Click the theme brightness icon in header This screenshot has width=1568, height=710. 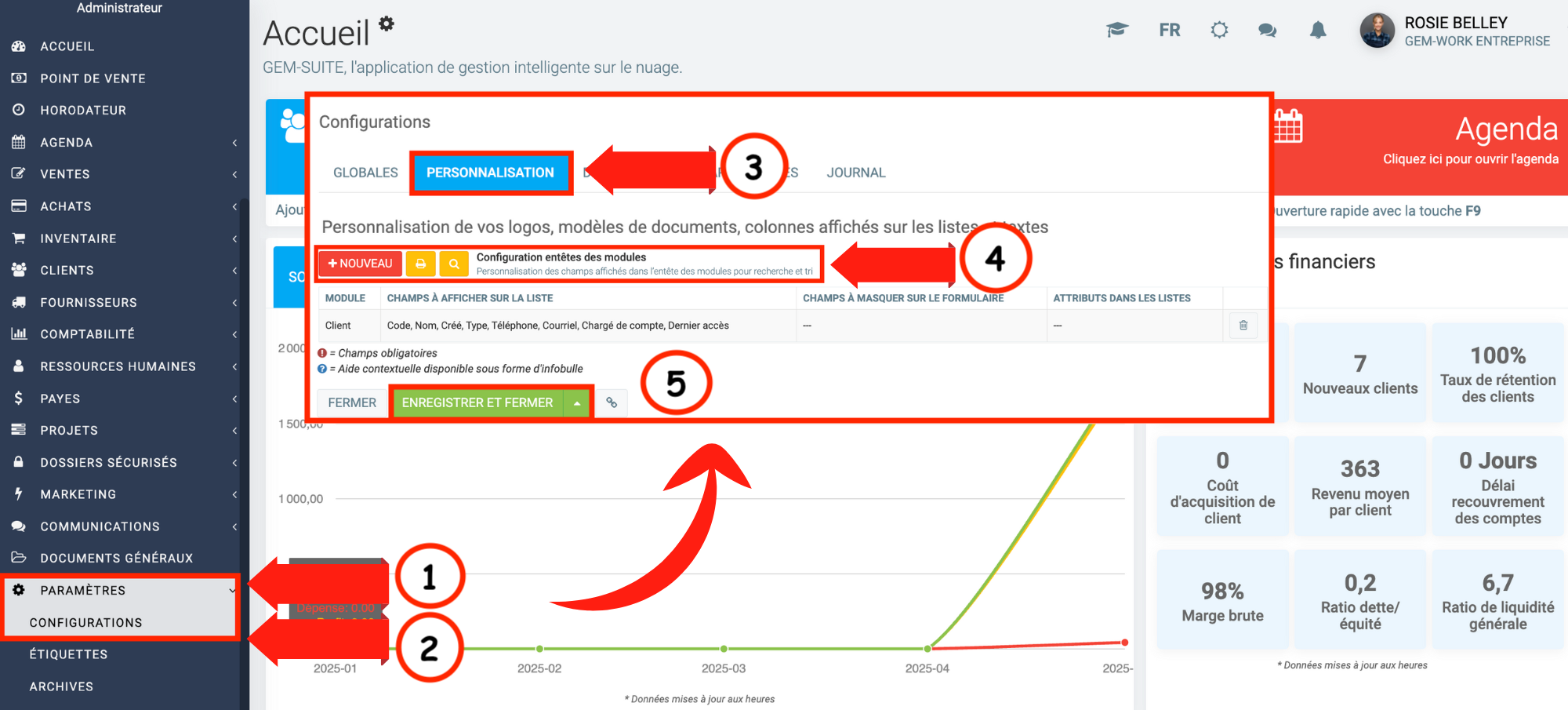(1219, 31)
